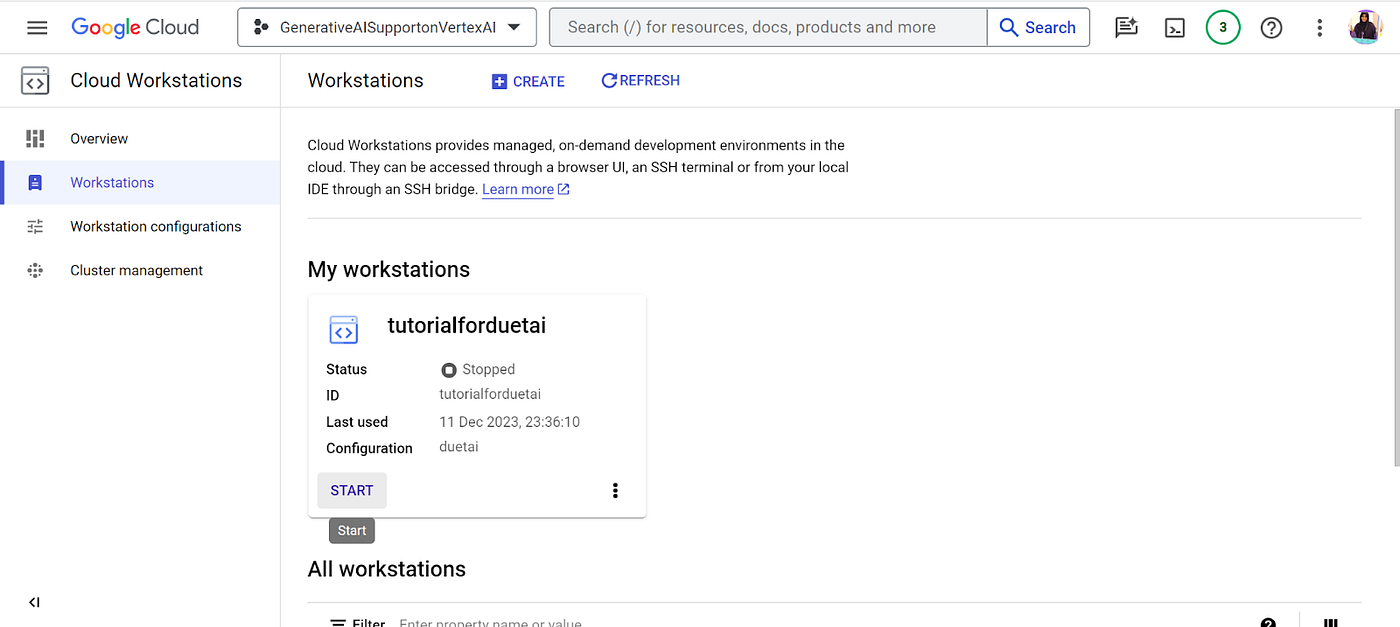
Task: Collapse the left navigation panel
Action: click(35, 602)
